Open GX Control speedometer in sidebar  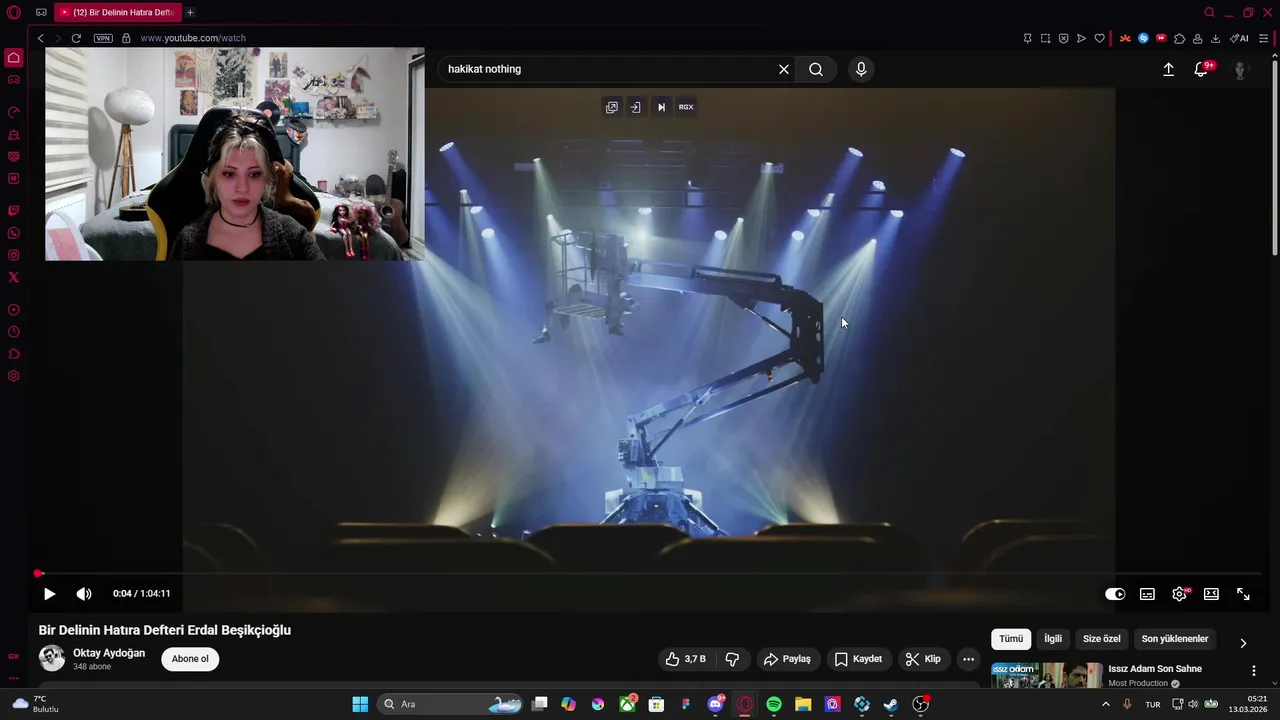coord(14,112)
